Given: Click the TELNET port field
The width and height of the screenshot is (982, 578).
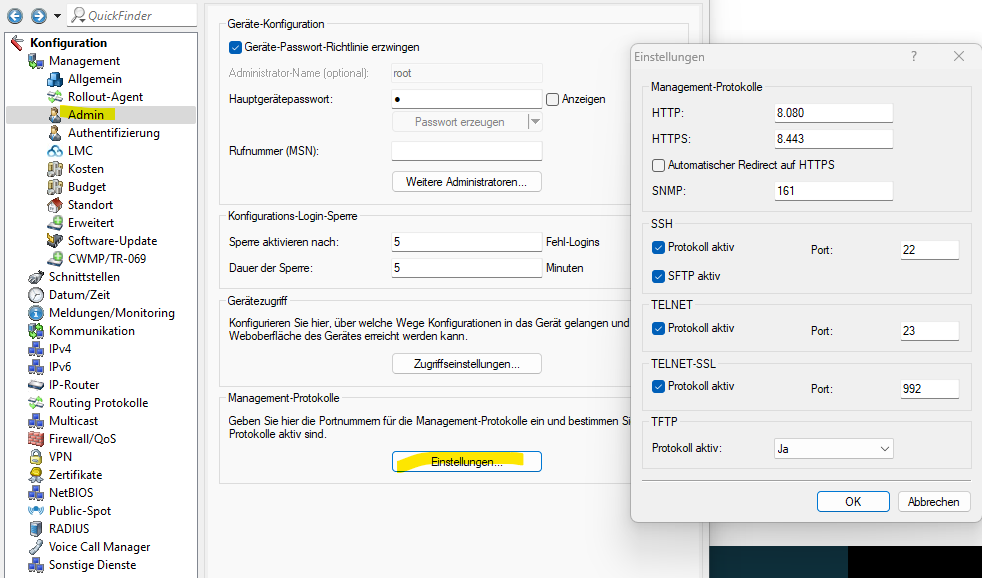Looking at the screenshot, I should pyautogui.click(x=929, y=331).
